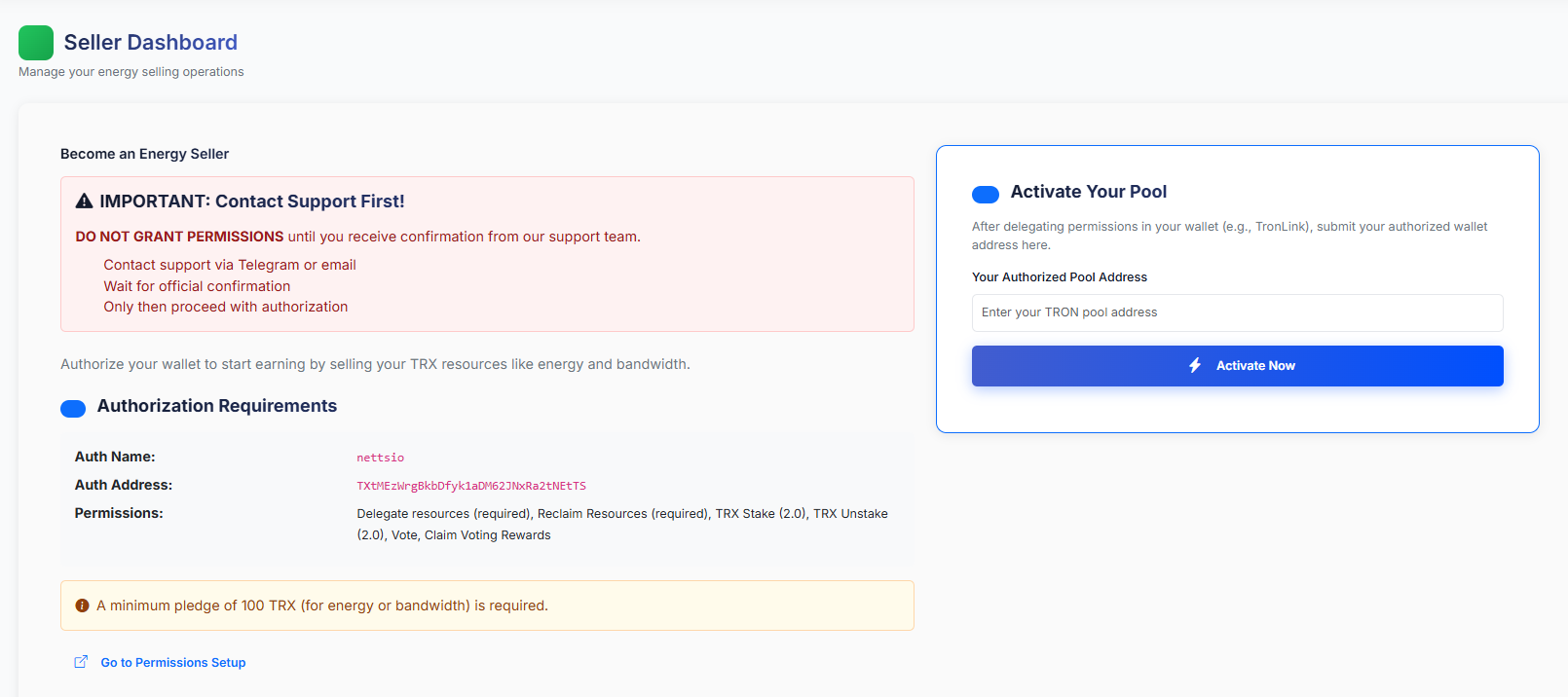Click the minimum pledge of 100 TRX notice

point(321,605)
